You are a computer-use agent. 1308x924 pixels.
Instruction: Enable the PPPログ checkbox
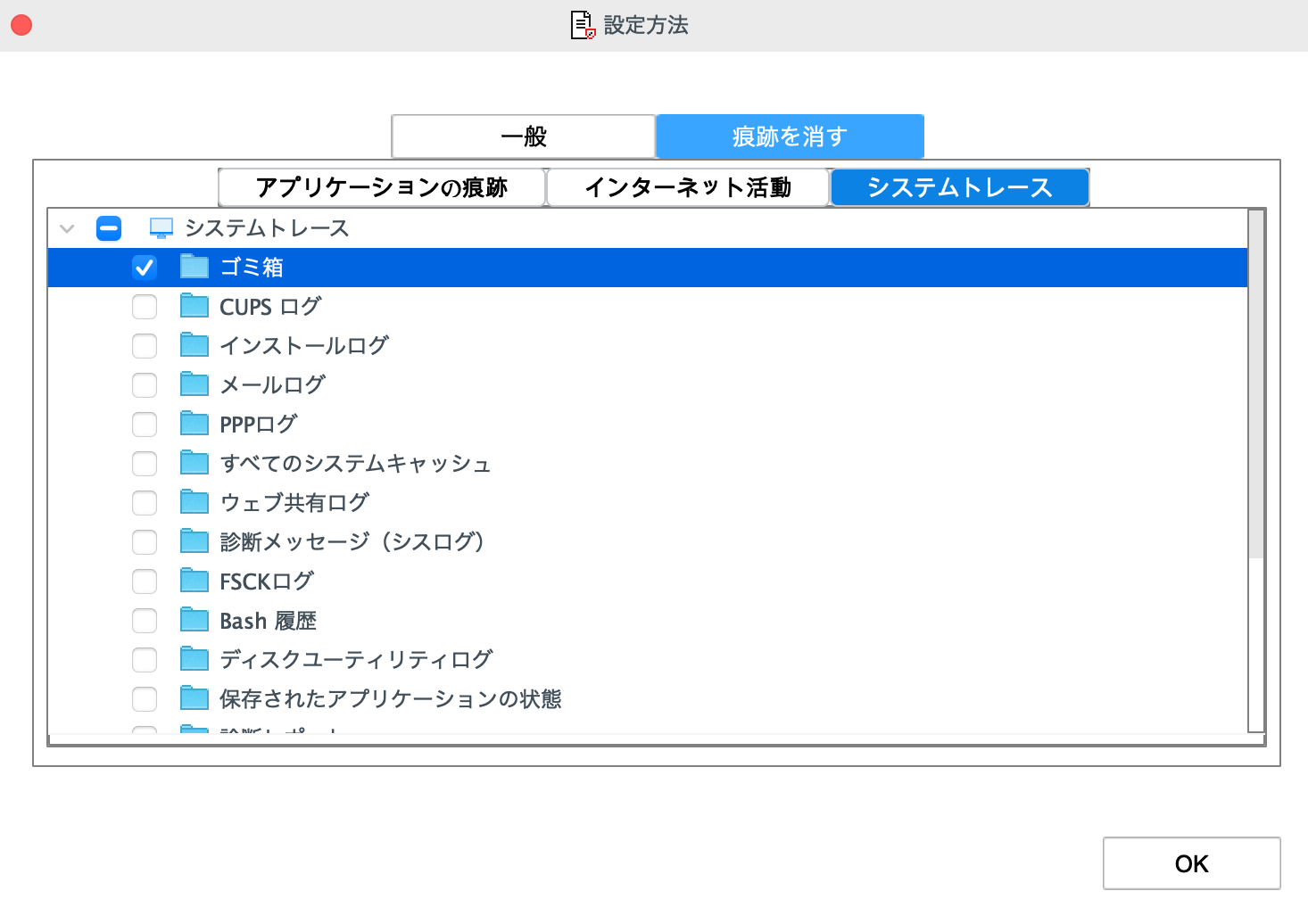click(x=145, y=424)
